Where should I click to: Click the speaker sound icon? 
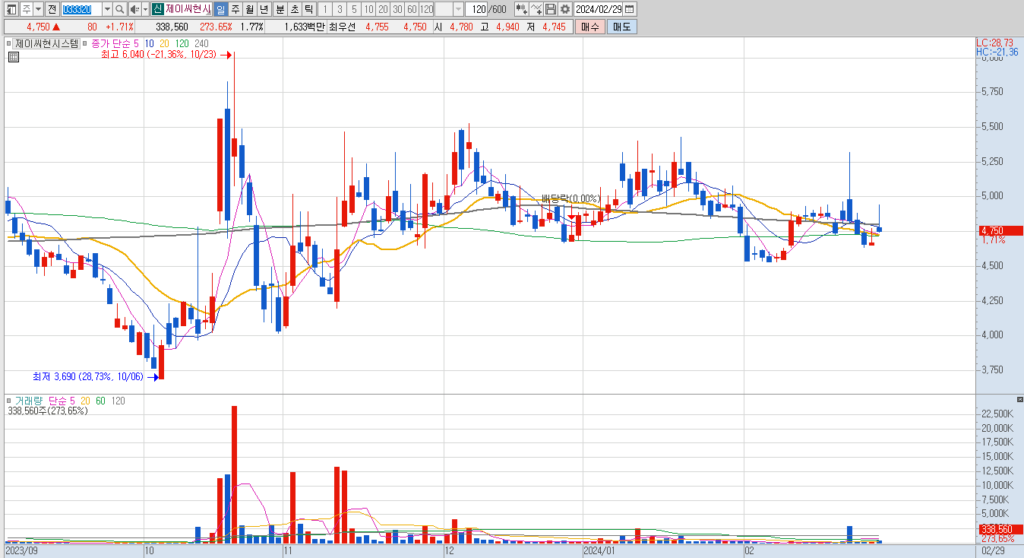[x=135, y=9]
